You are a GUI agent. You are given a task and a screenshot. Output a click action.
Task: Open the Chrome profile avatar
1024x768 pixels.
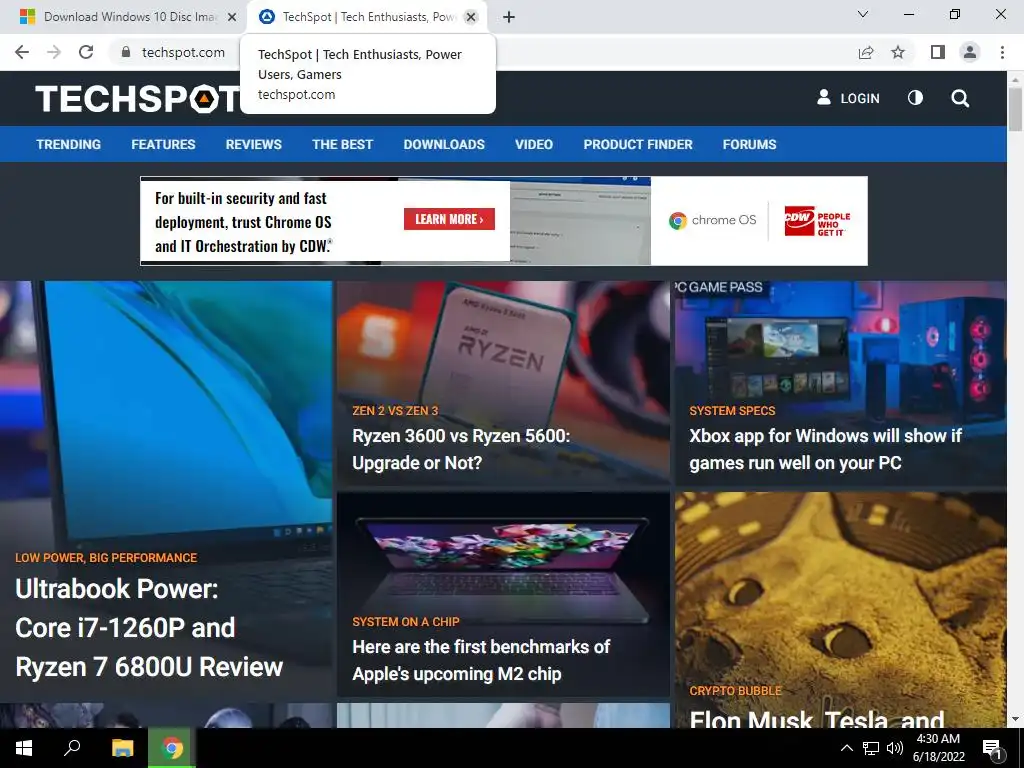[970, 52]
